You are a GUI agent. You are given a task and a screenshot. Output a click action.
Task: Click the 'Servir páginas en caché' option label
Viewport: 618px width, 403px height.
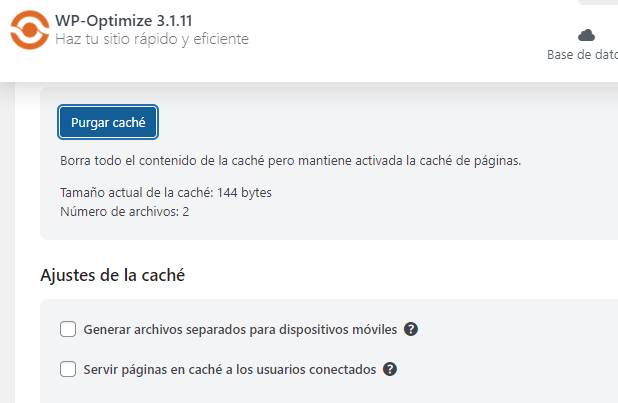pos(230,369)
